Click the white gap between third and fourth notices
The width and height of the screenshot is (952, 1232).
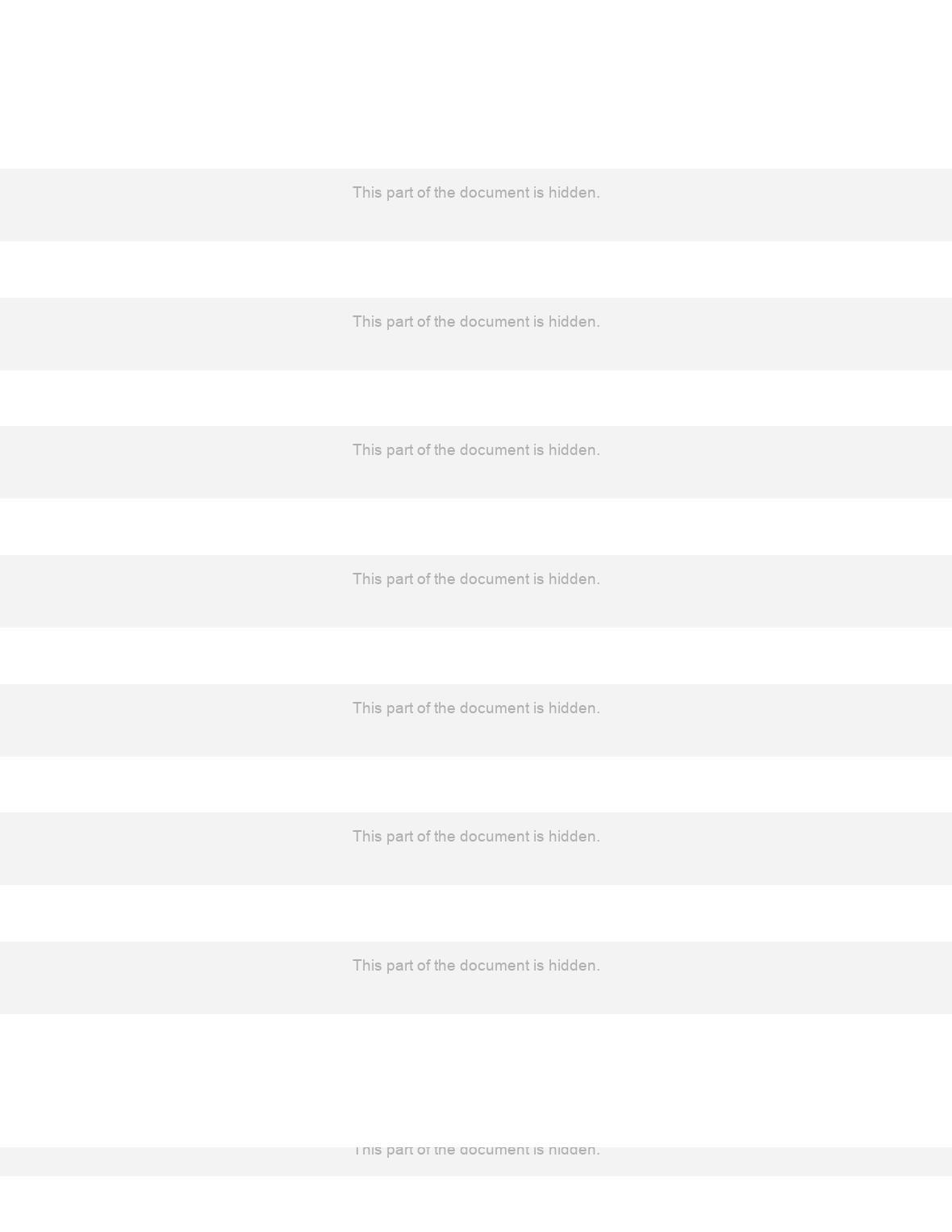coord(476,527)
